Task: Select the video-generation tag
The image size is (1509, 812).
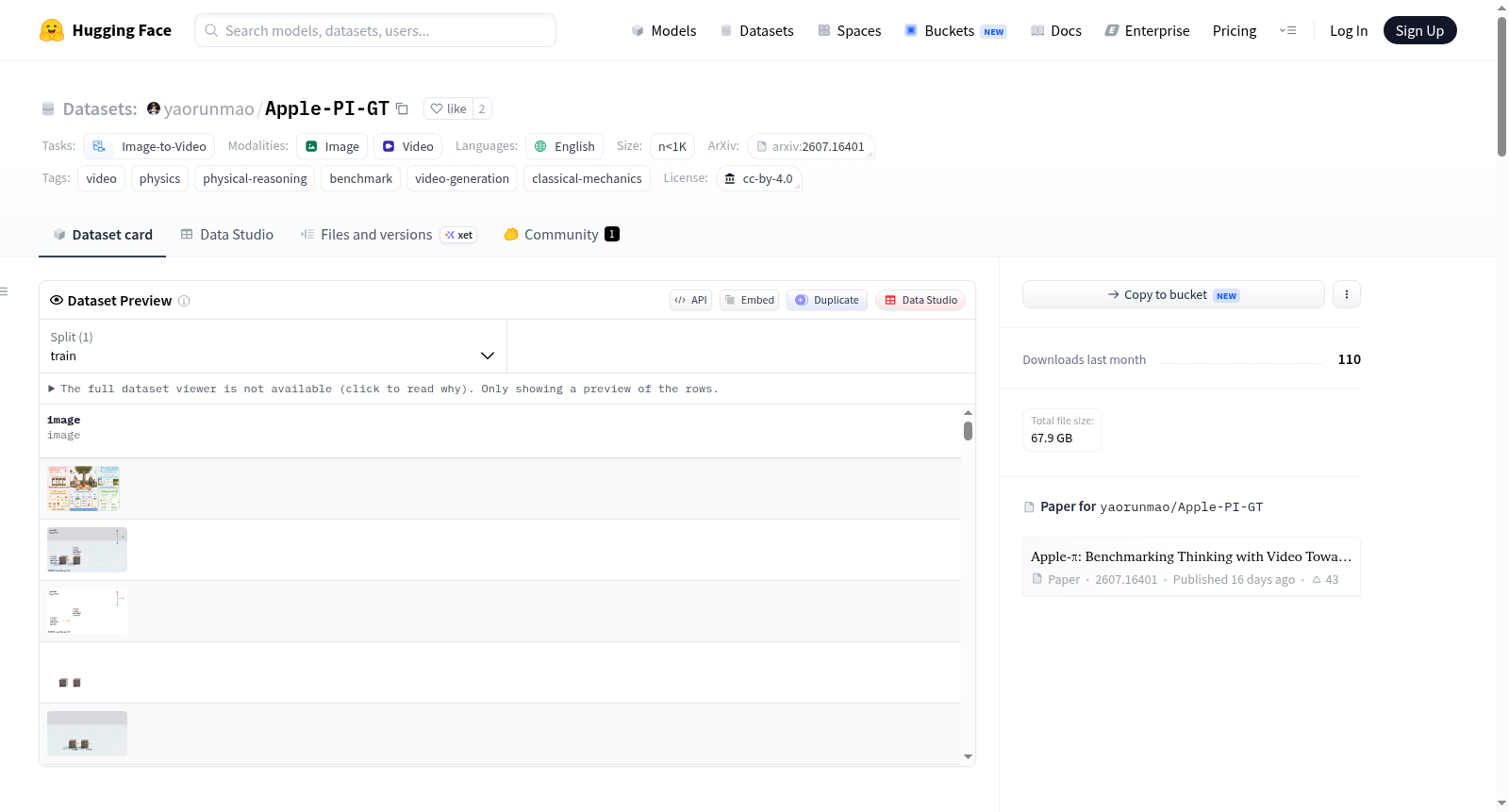Action: (x=462, y=178)
